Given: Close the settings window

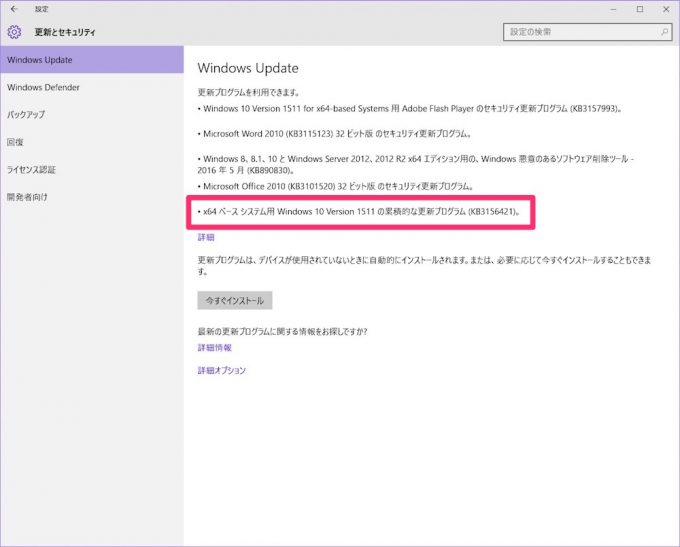Looking at the screenshot, I should point(666,9).
